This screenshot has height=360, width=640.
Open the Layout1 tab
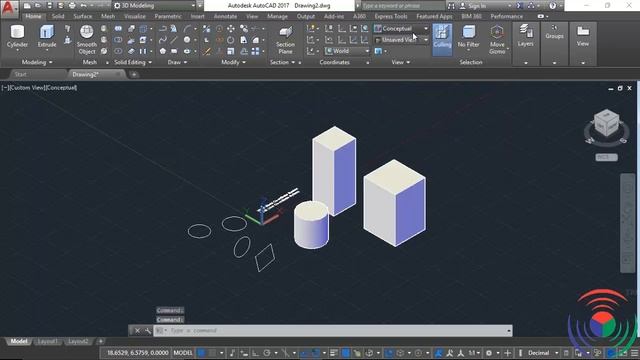pyautogui.click(x=47, y=341)
